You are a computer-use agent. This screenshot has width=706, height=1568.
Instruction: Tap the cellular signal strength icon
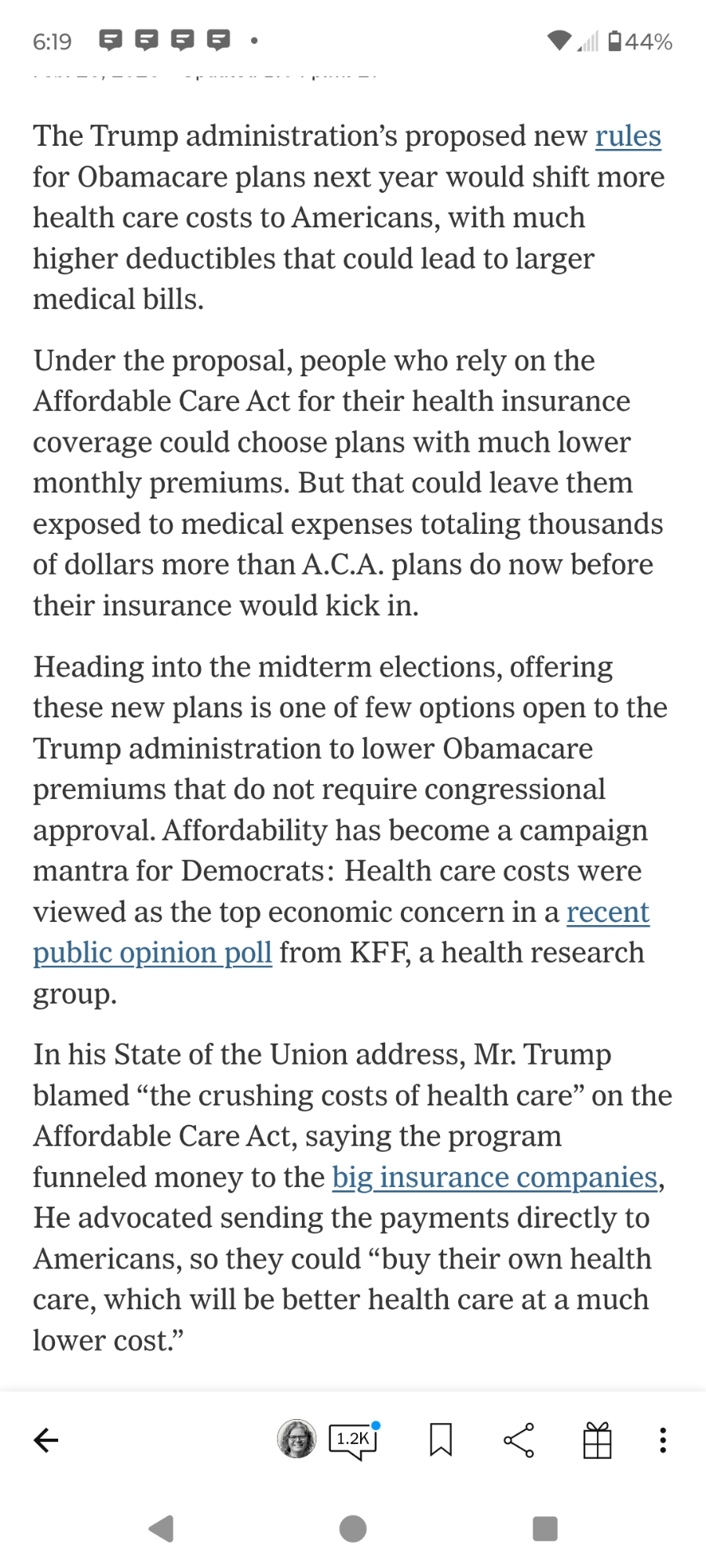(588, 41)
